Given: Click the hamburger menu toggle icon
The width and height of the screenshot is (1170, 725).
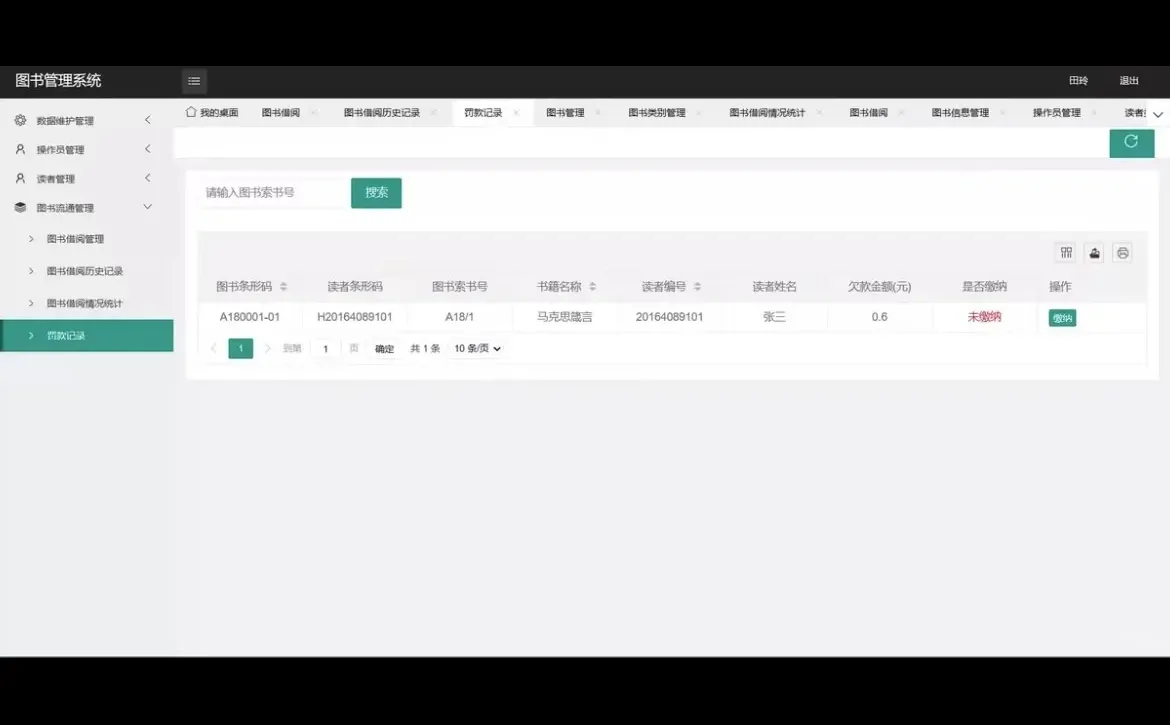Looking at the screenshot, I should [193, 81].
